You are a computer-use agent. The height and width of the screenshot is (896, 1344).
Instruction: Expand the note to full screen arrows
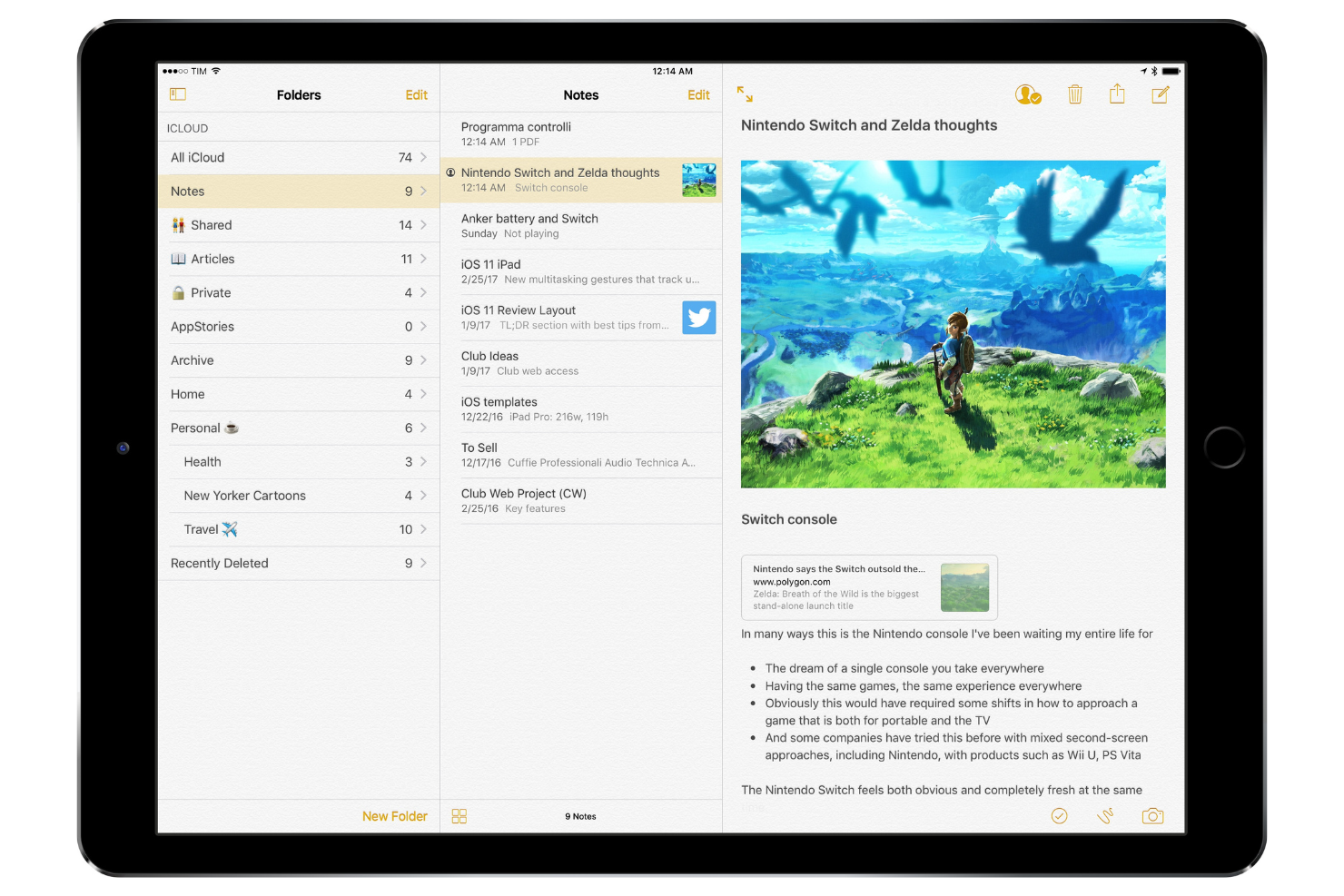[745, 94]
